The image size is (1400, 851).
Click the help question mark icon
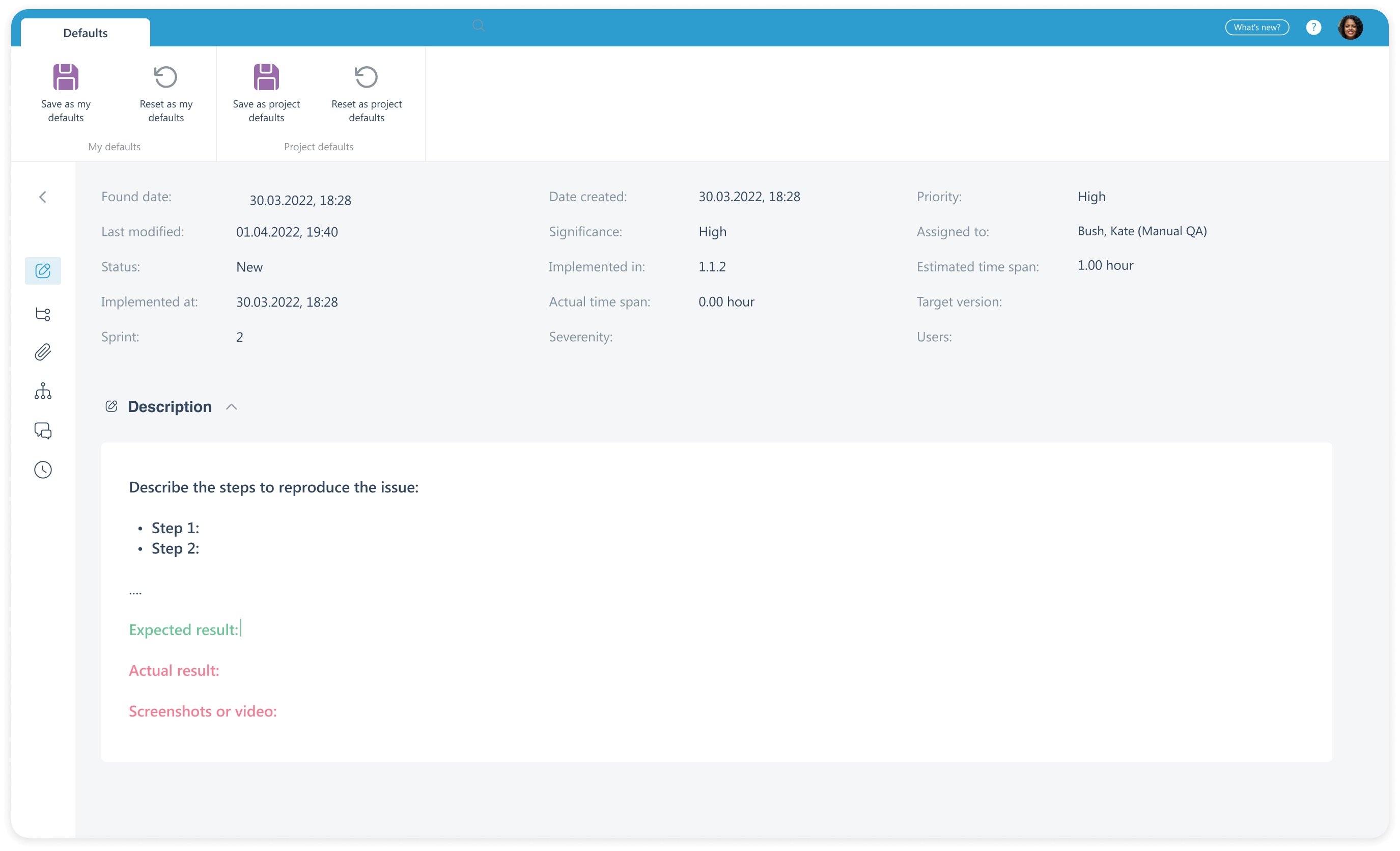click(x=1313, y=28)
